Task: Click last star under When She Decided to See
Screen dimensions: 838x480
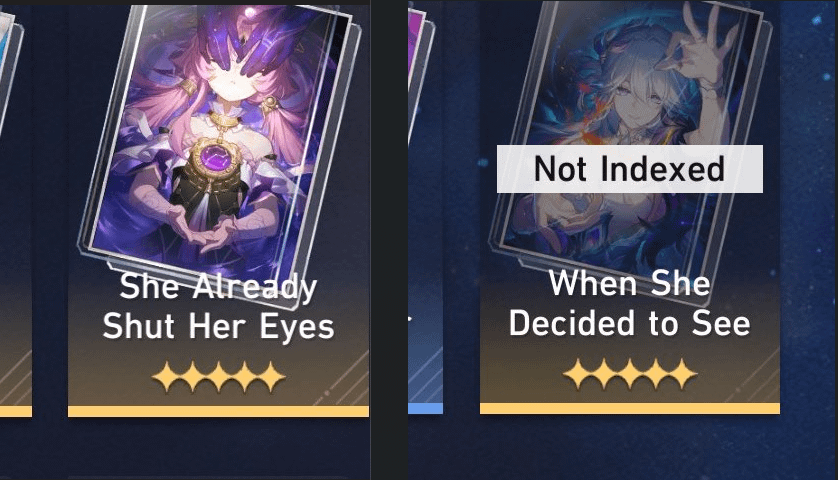Action: coord(682,373)
